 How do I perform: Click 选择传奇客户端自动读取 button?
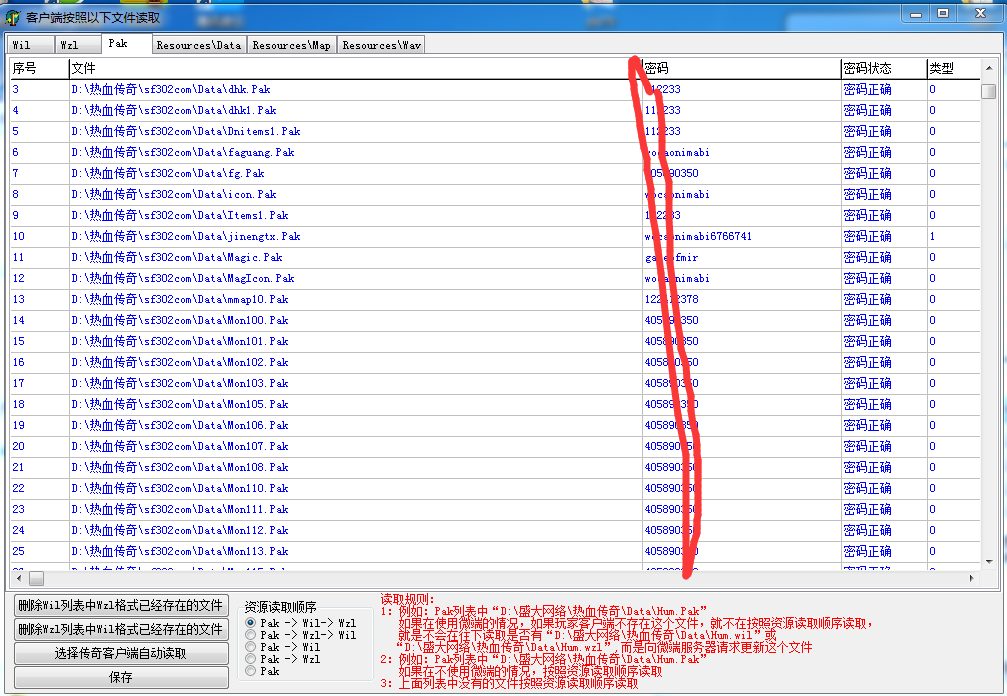(x=120, y=653)
